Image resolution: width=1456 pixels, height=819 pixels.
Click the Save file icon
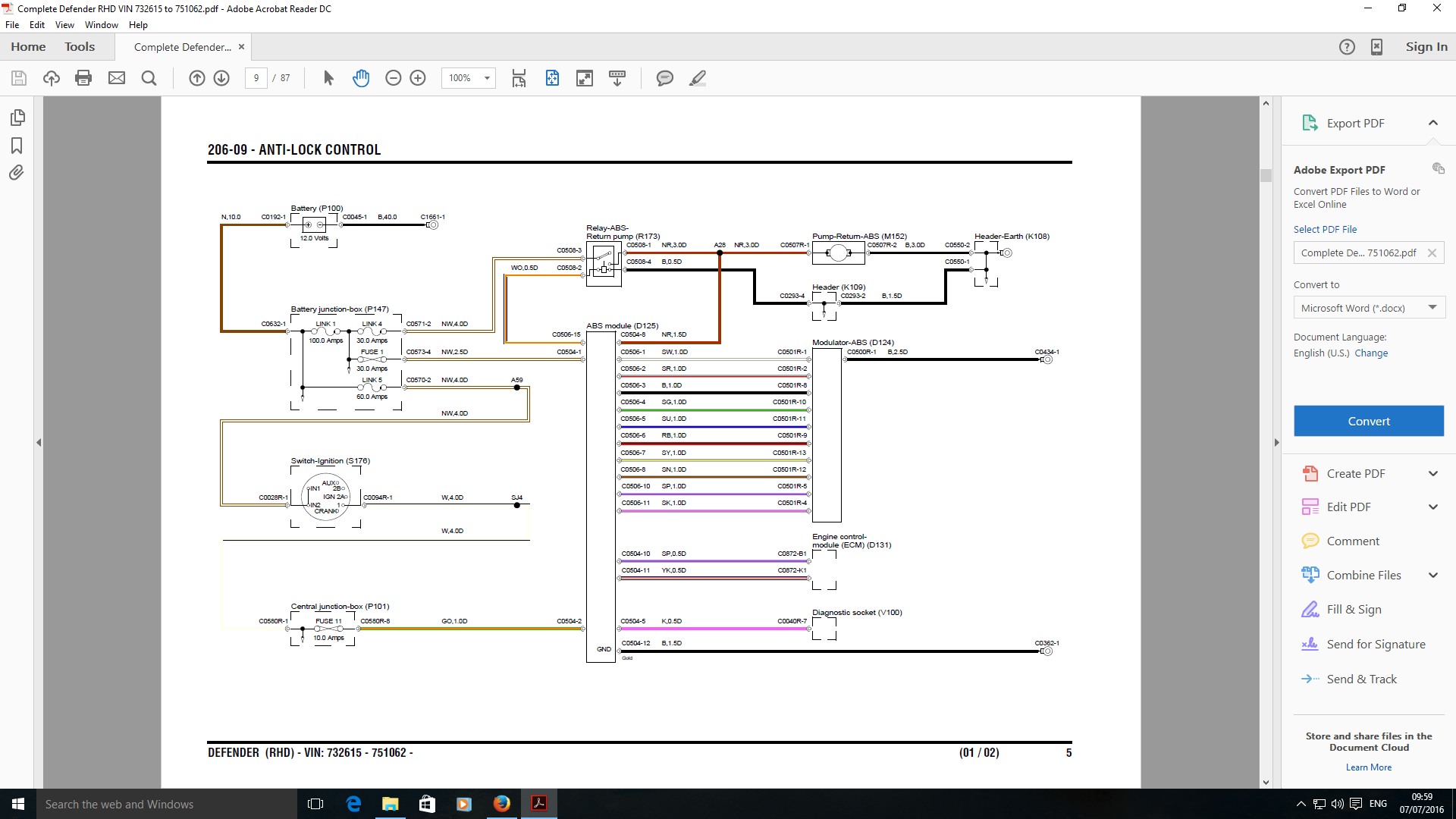tap(19, 78)
